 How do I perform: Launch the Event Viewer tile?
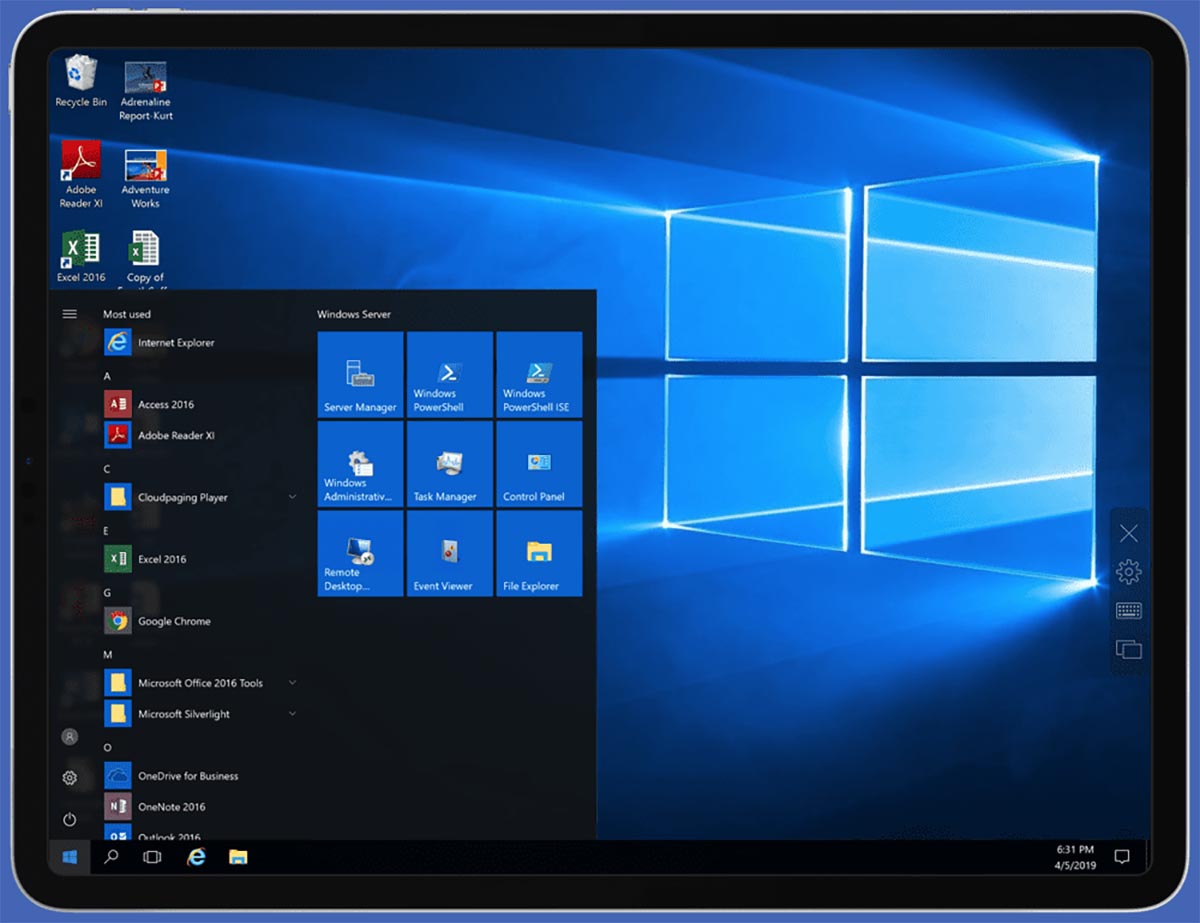449,554
